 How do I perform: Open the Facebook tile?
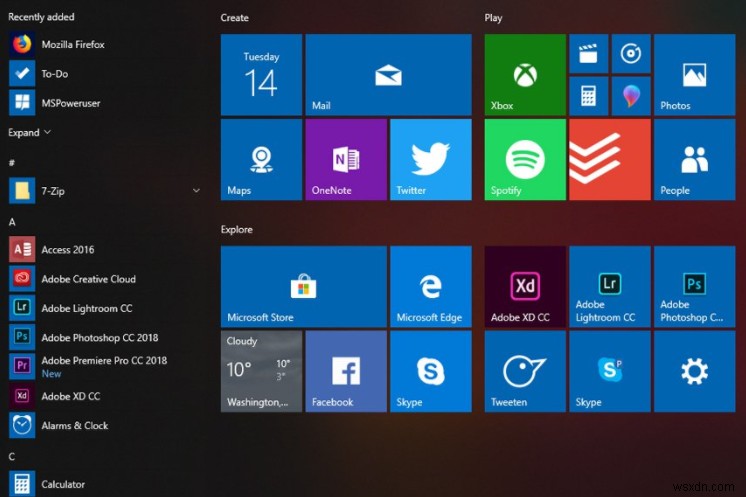(x=346, y=371)
